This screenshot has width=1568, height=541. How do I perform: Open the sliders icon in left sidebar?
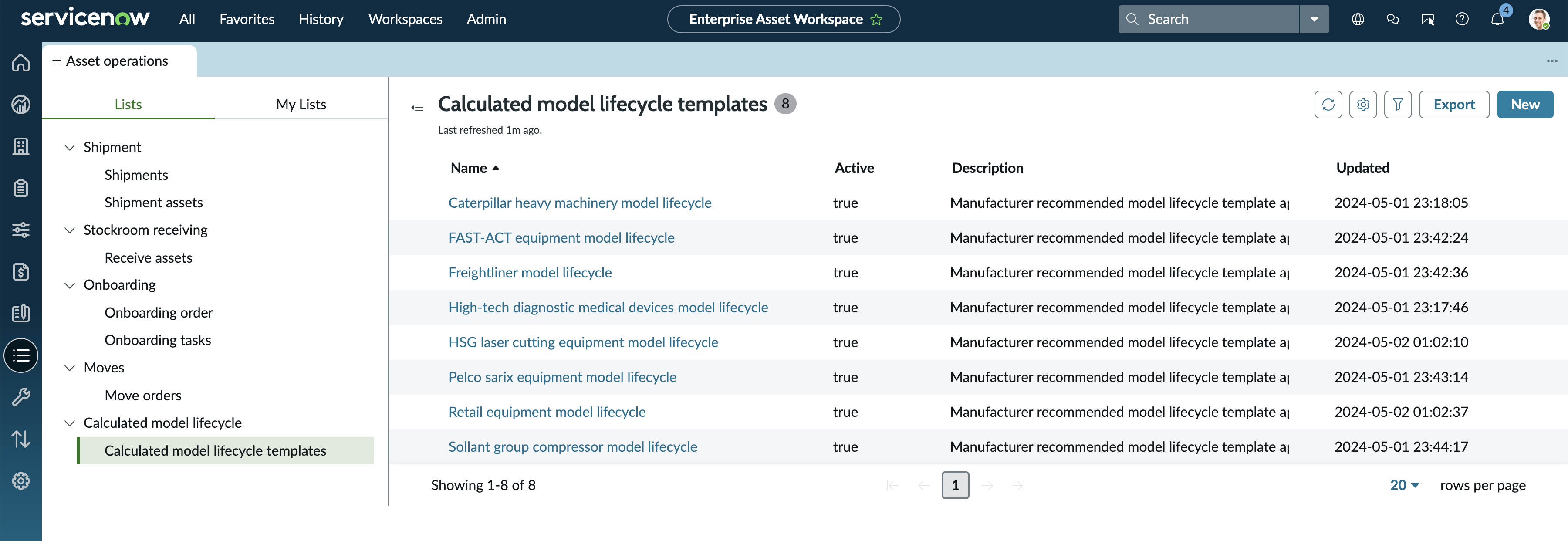coord(21,230)
